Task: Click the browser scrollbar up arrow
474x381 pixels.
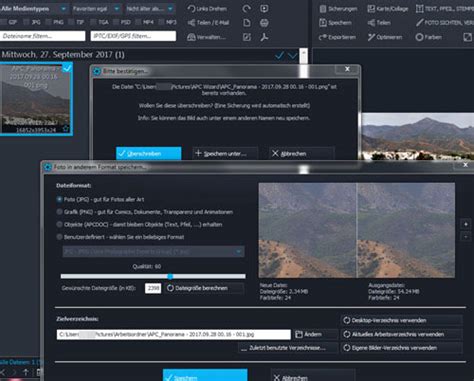Action: tap(303, 53)
